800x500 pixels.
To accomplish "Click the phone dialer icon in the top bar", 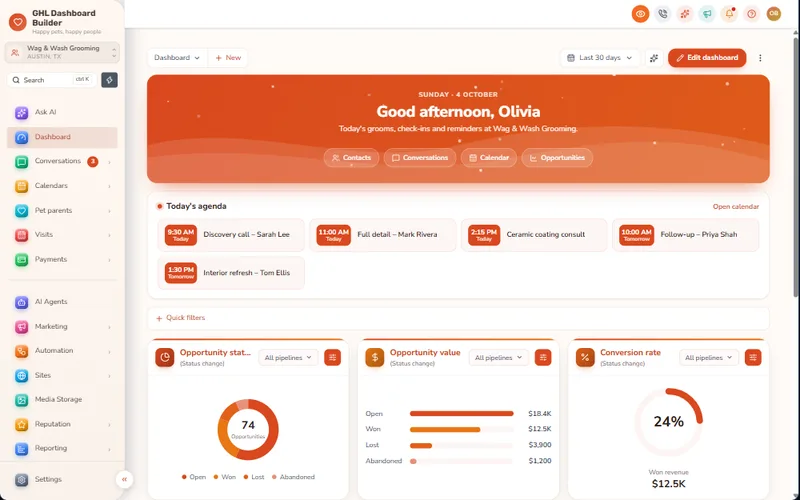I will (x=663, y=14).
